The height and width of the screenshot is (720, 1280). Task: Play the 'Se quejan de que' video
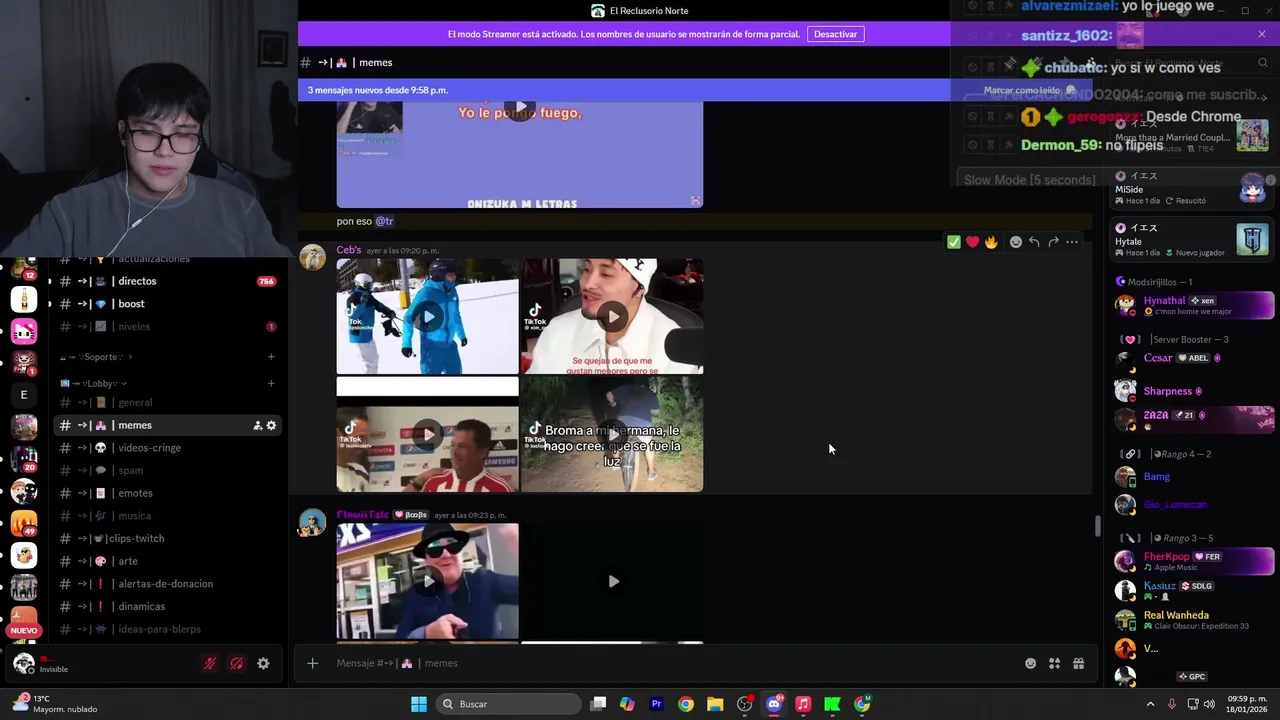613,317
